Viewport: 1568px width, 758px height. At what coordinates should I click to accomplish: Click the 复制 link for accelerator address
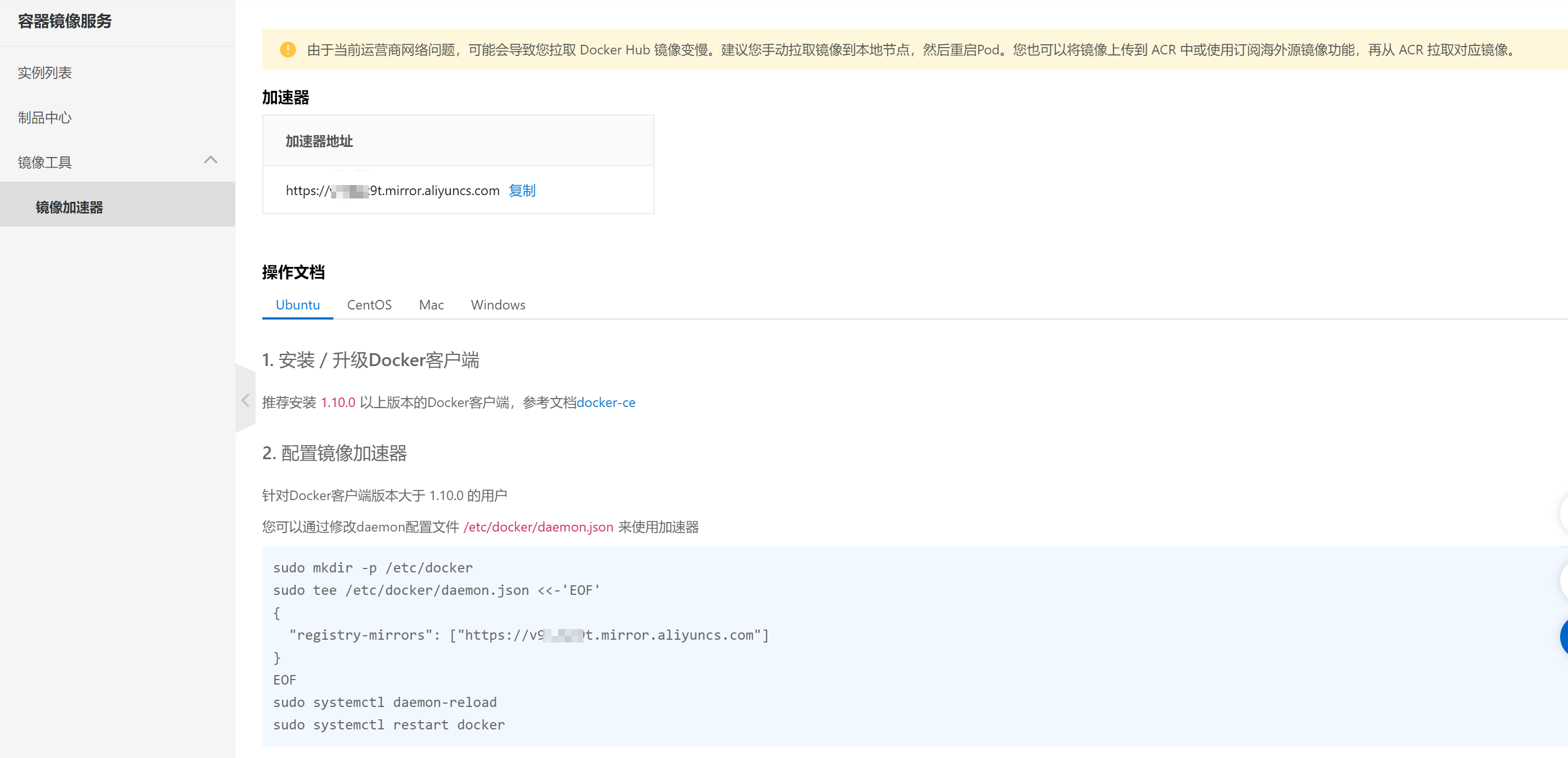click(522, 191)
